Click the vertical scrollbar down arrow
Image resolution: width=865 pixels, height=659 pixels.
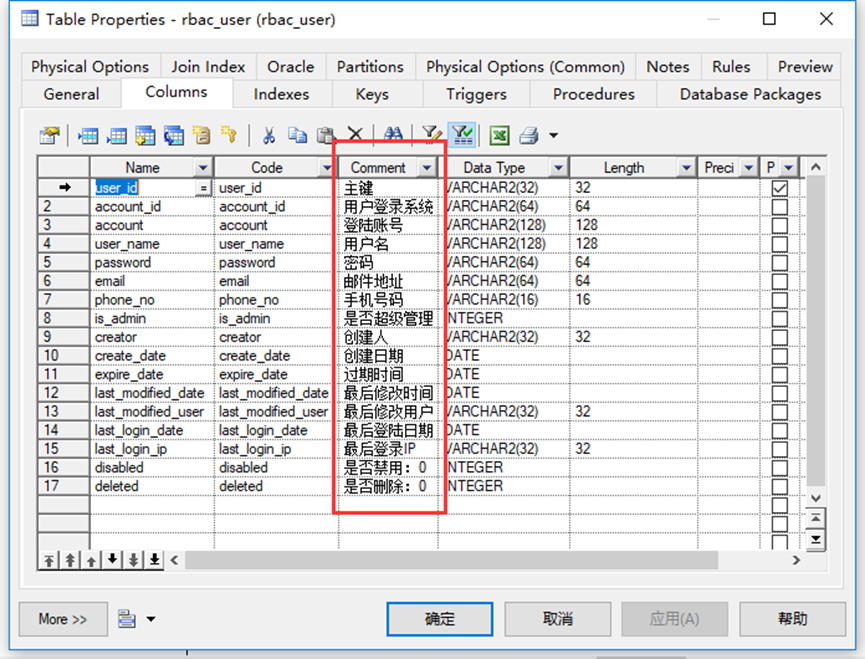(816, 498)
